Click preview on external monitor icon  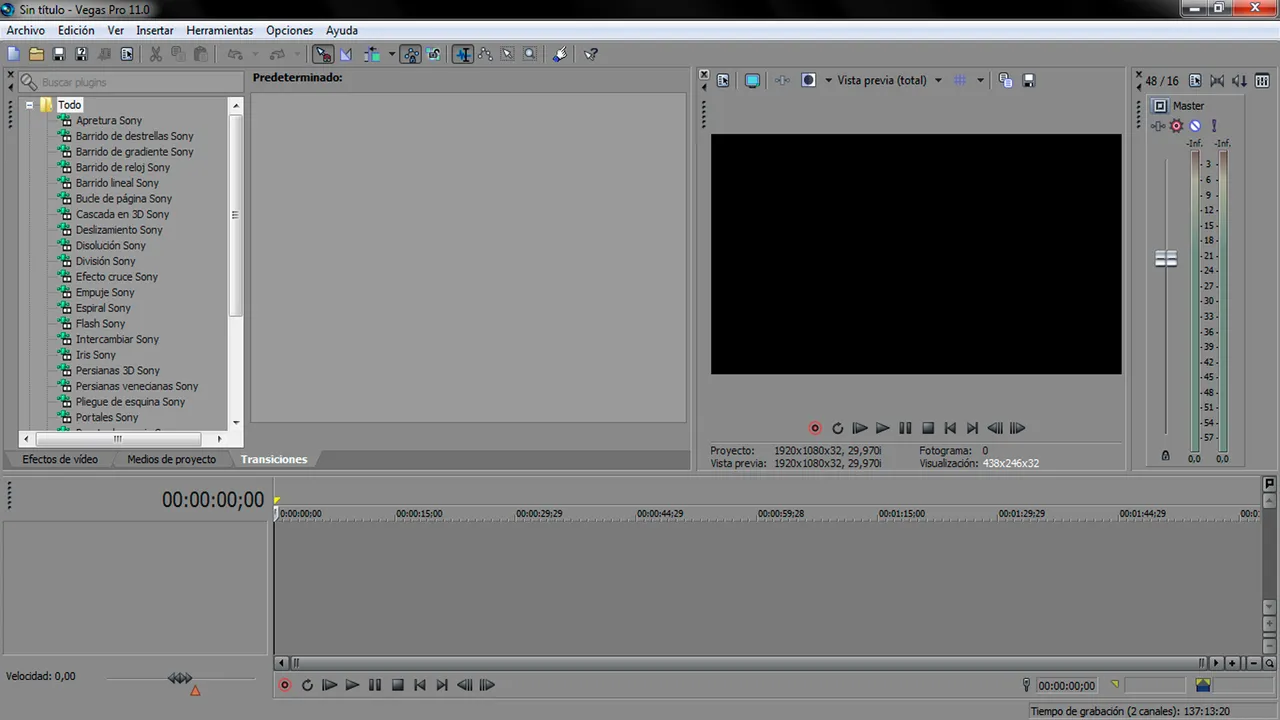click(752, 80)
